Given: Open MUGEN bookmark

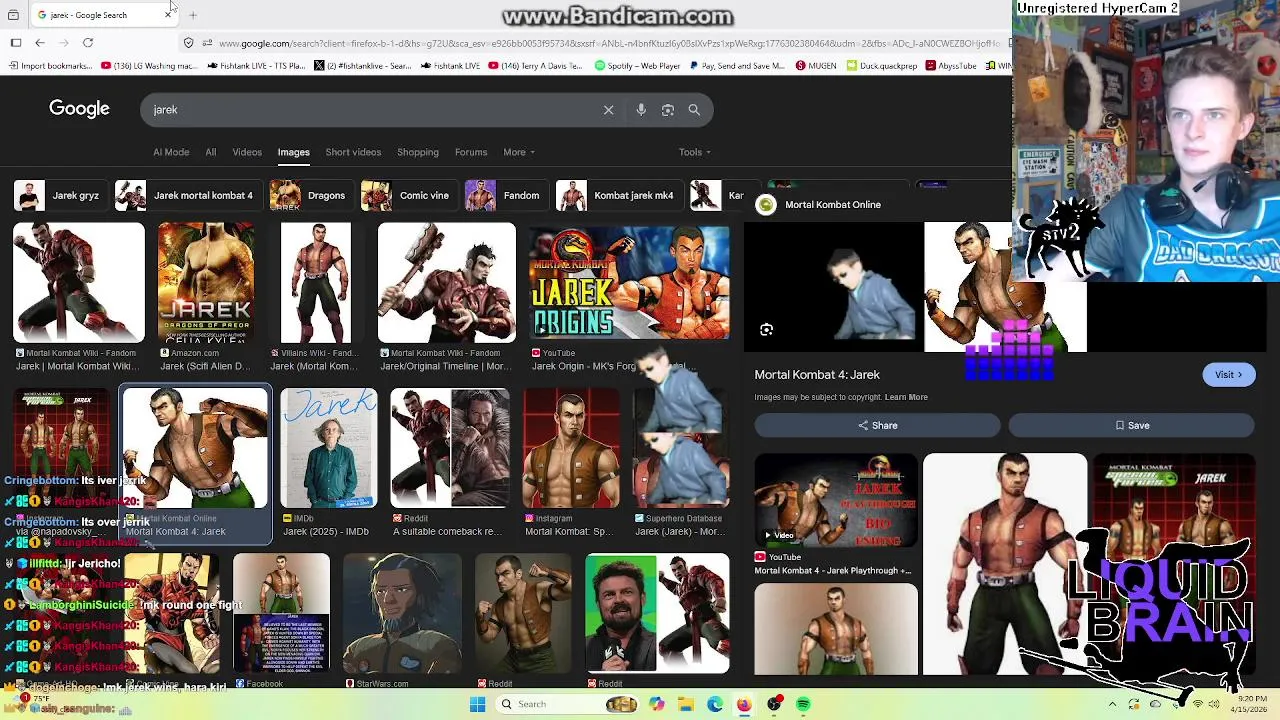Looking at the screenshot, I should [818, 66].
